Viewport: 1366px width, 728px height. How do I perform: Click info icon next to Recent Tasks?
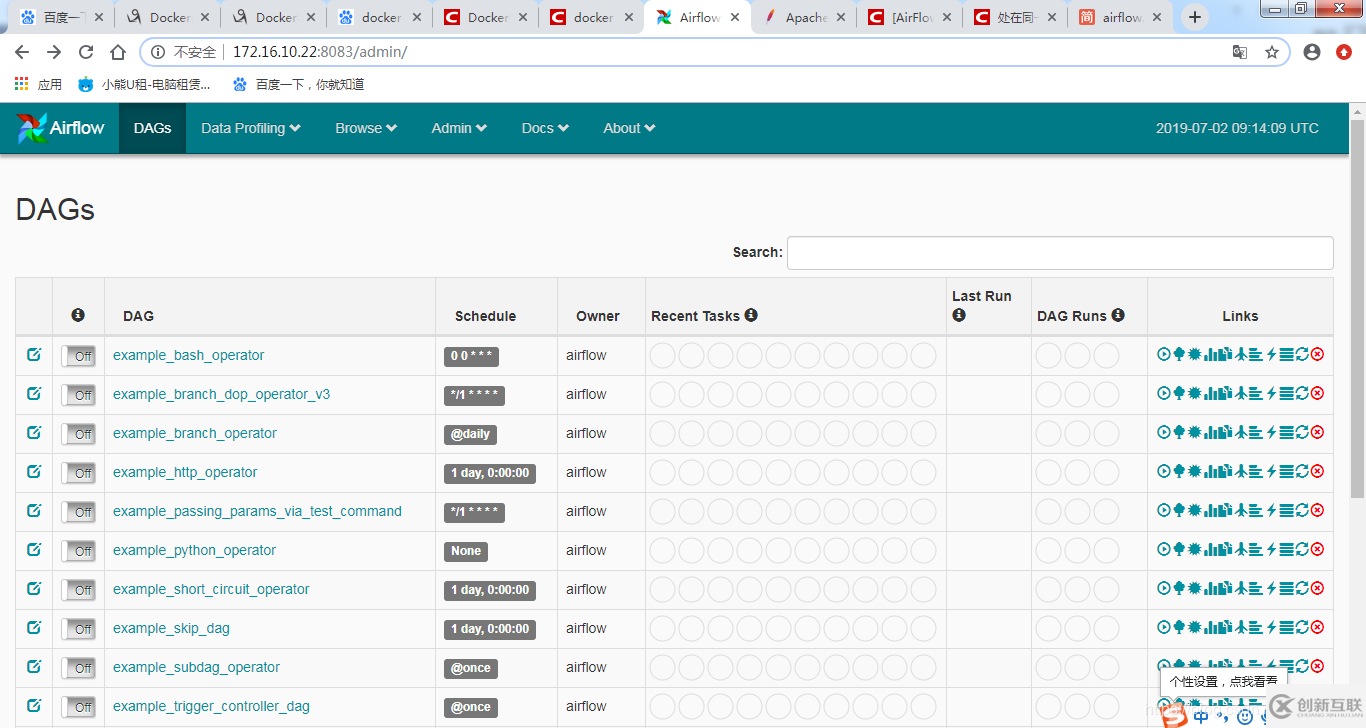point(751,314)
